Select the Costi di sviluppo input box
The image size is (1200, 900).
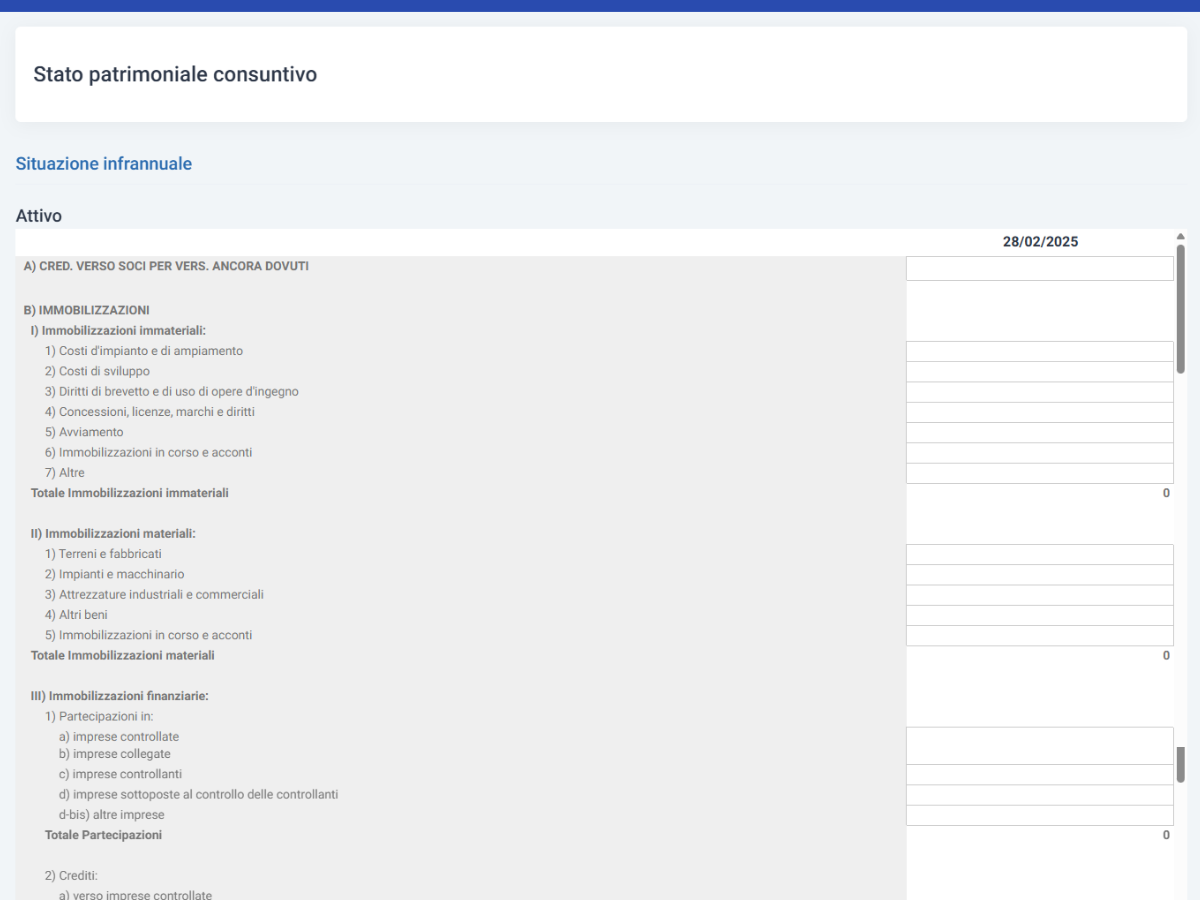1039,372
